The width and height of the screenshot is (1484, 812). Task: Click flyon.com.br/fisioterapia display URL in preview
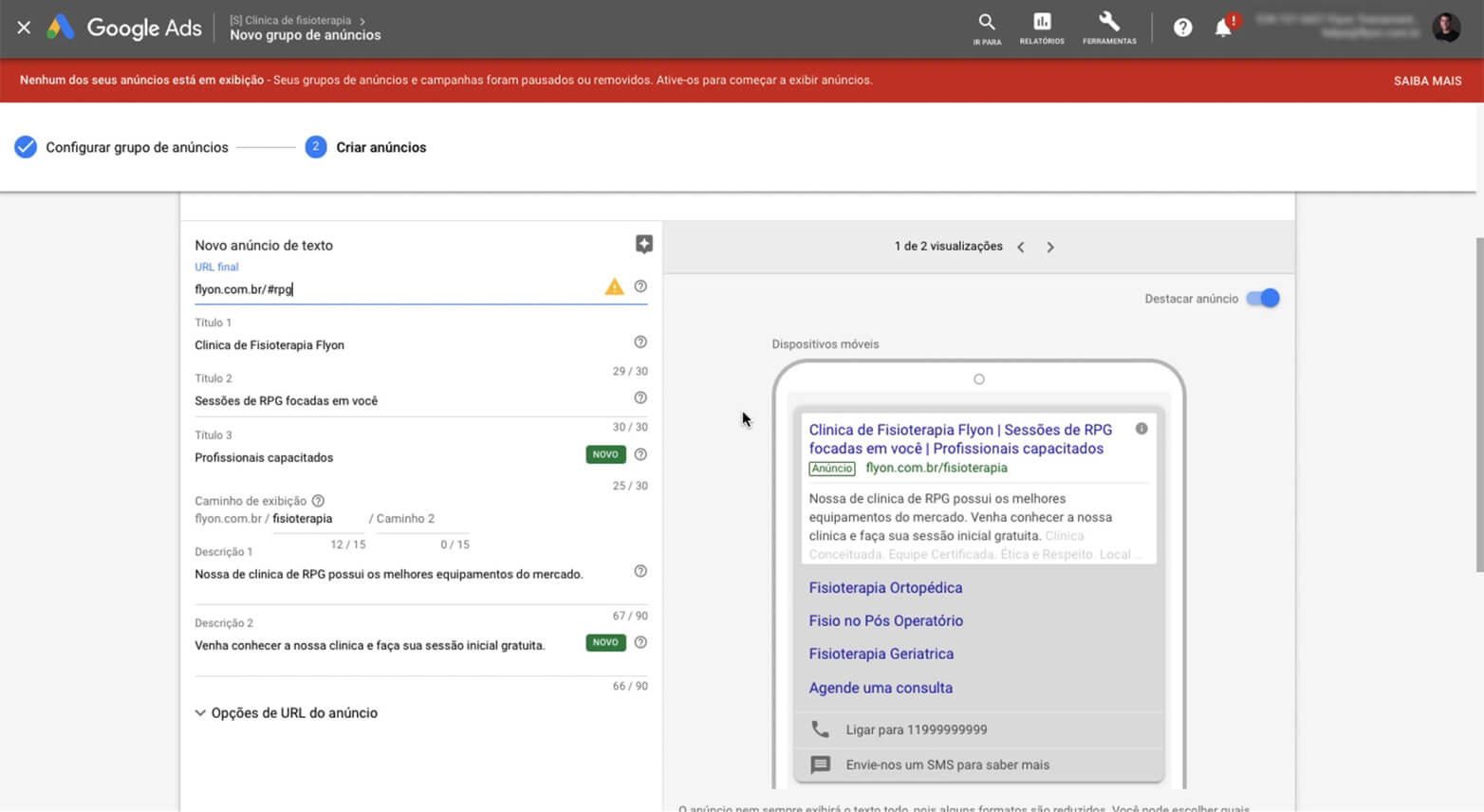pyautogui.click(x=937, y=468)
